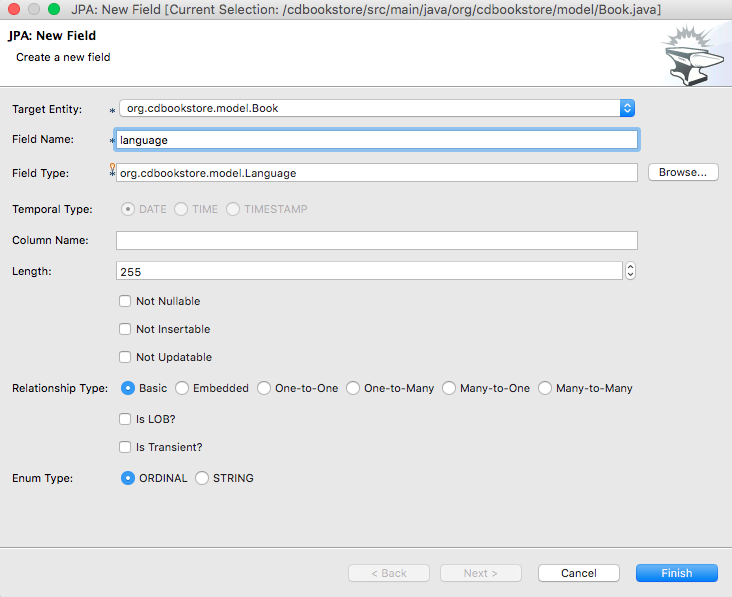The width and height of the screenshot is (732, 597).
Task: Adjust the Length spinner arrows
Action: (x=630, y=271)
